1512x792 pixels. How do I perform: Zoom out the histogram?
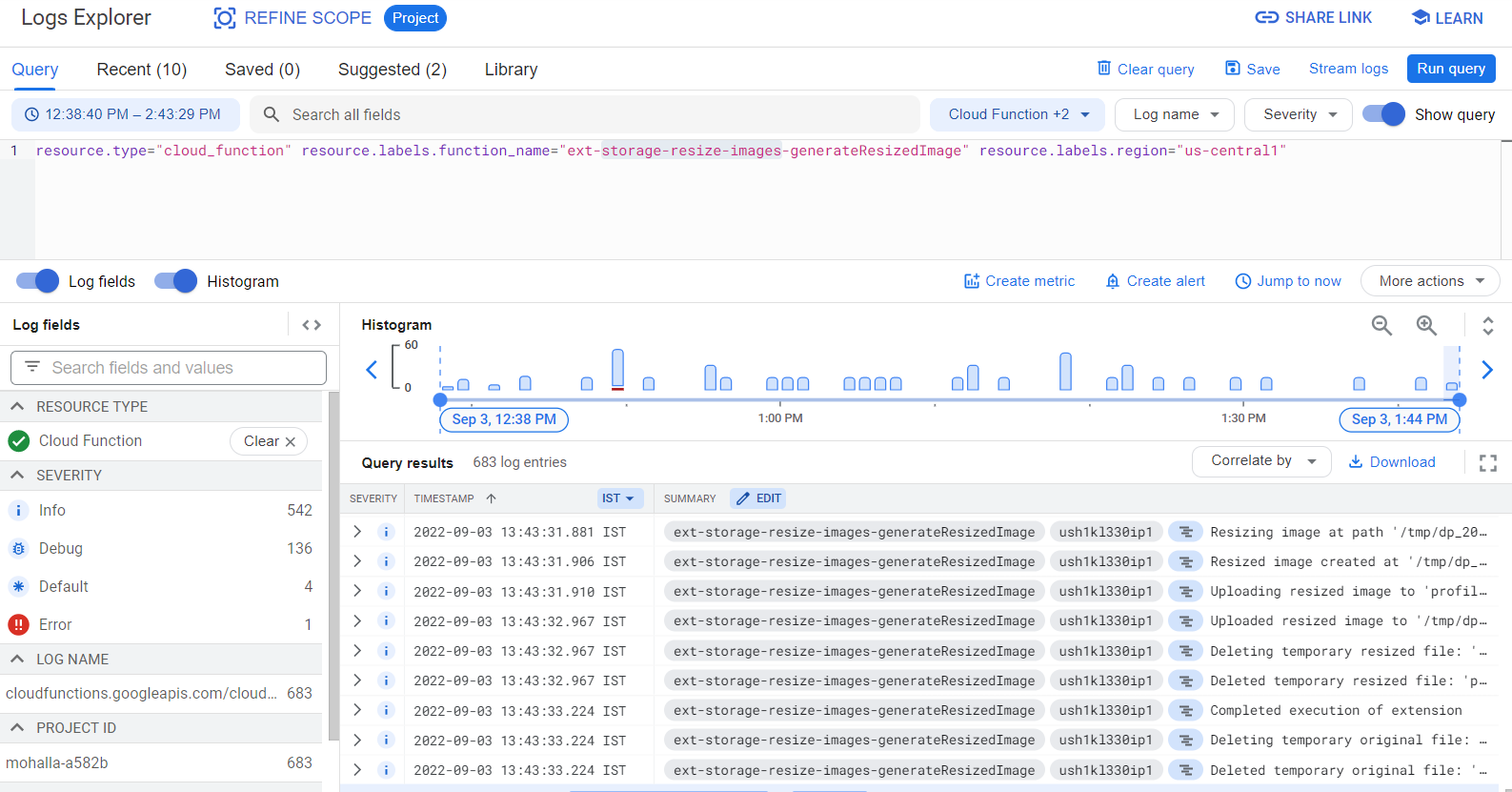1381,326
